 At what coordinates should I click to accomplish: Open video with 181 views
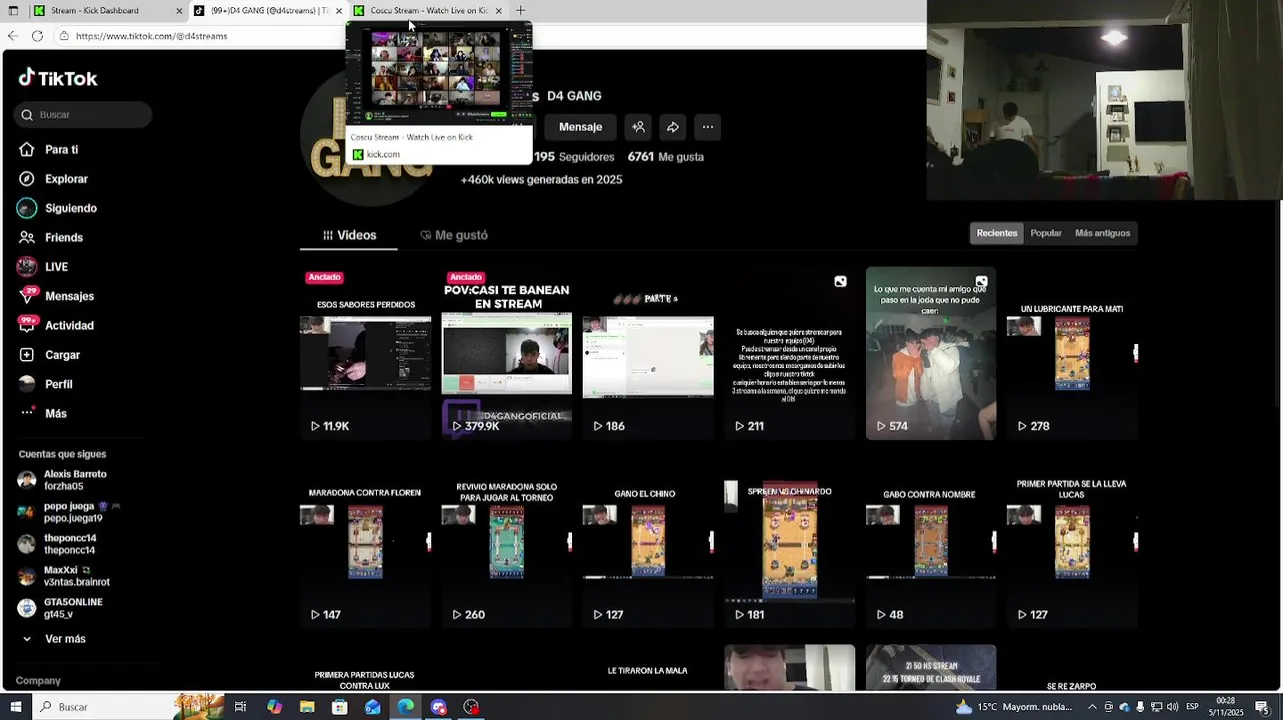(x=790, y=542)
